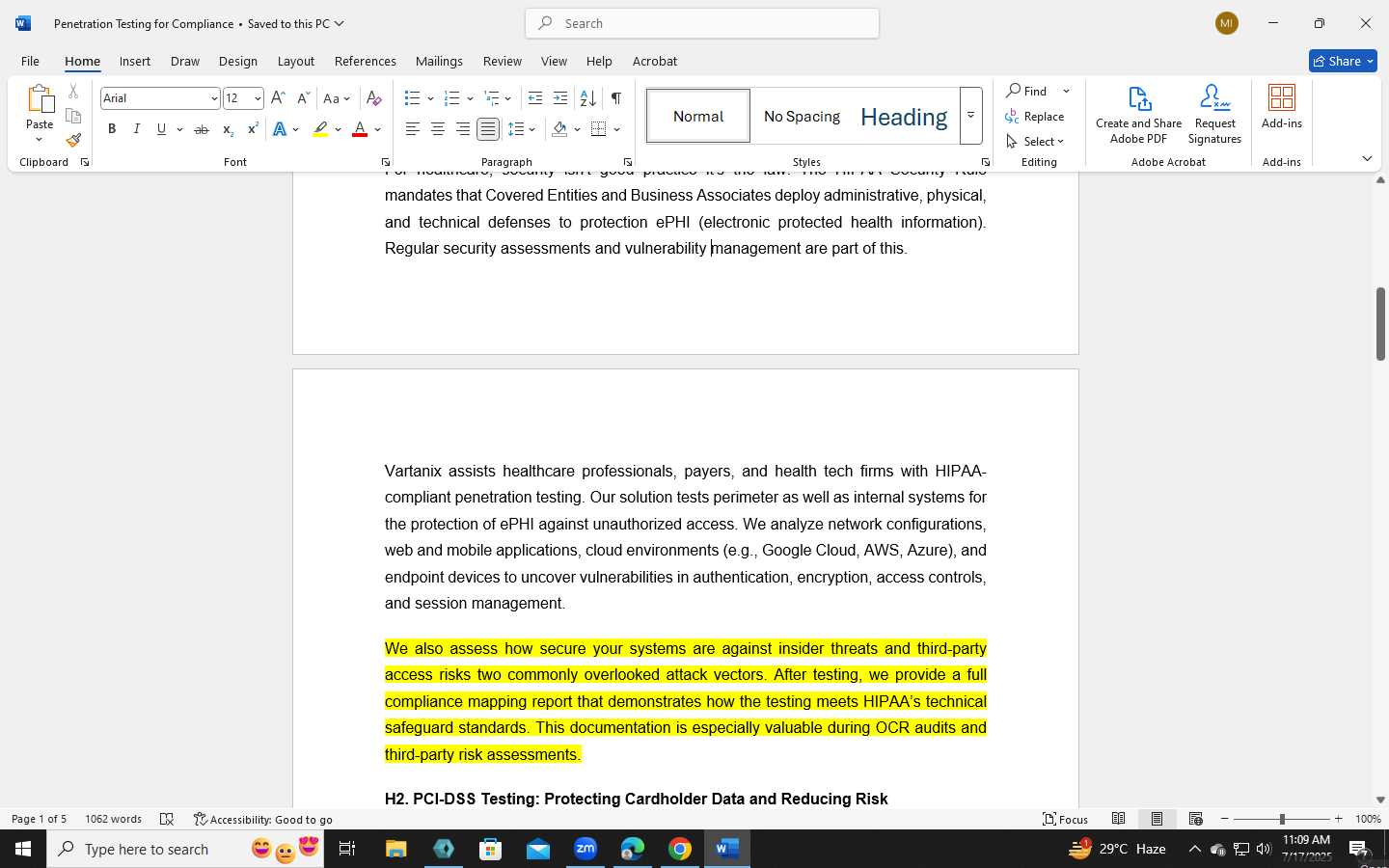Open font name dropdown Arial
Viewport: 1389px width, 868px height.
pyautogui.click(x=214, y=98)
